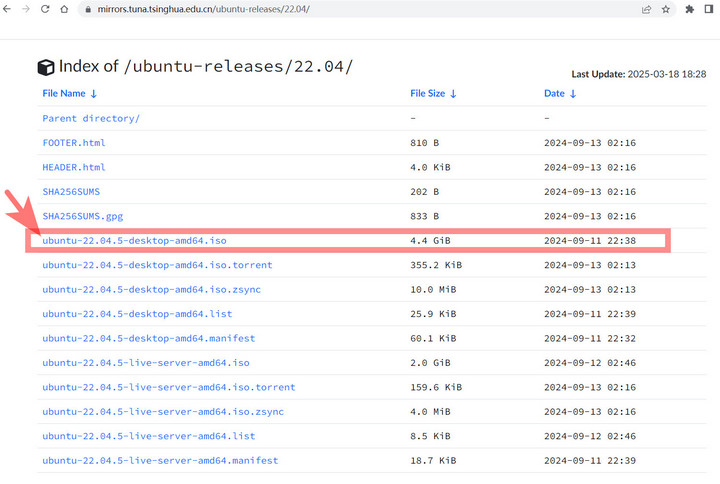
Task: Open ubuntu-22.04.5-desktop-amd64.manifest
Action: [x=149, y=338]
